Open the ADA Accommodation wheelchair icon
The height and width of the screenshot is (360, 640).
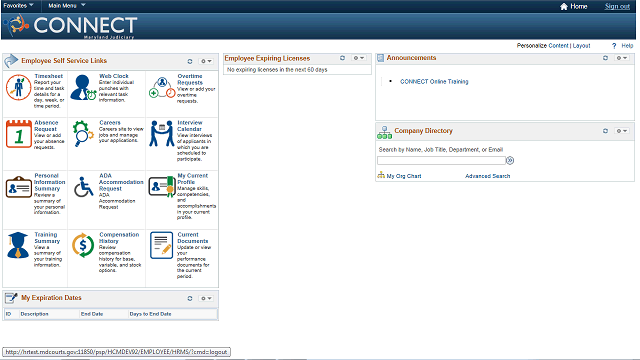coord(83,187)
